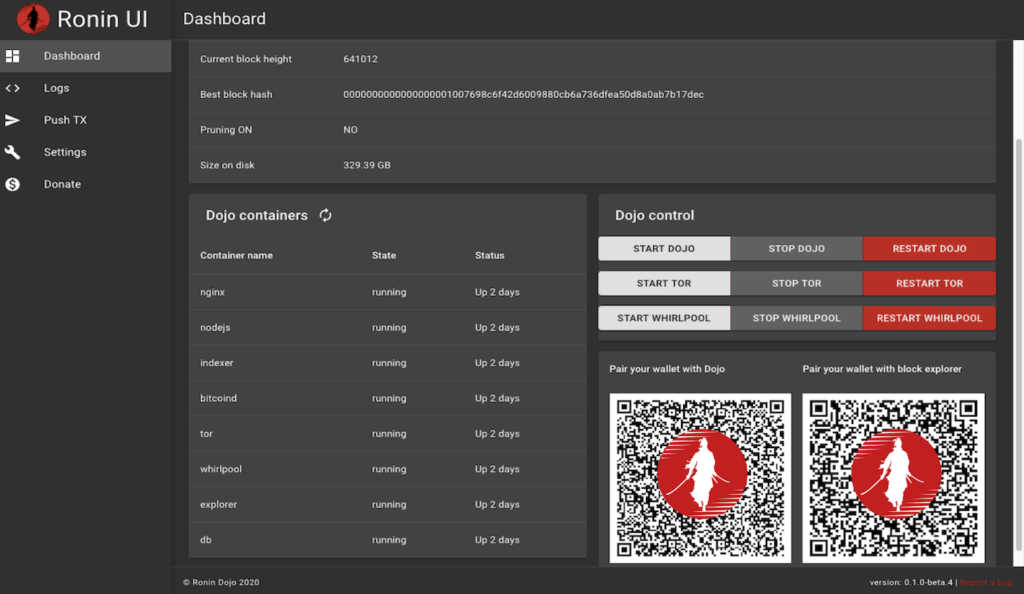Click the block height value 641012
The height and width of the screenshot is (594, 1024).
click(360, 59)
